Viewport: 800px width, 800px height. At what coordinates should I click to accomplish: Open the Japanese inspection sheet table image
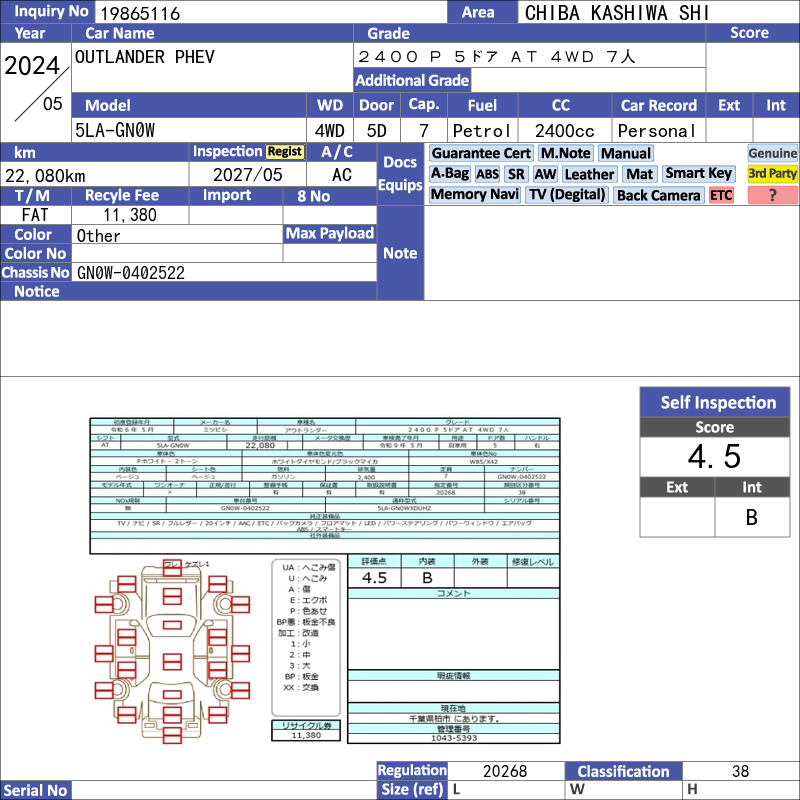click(324, 485)
